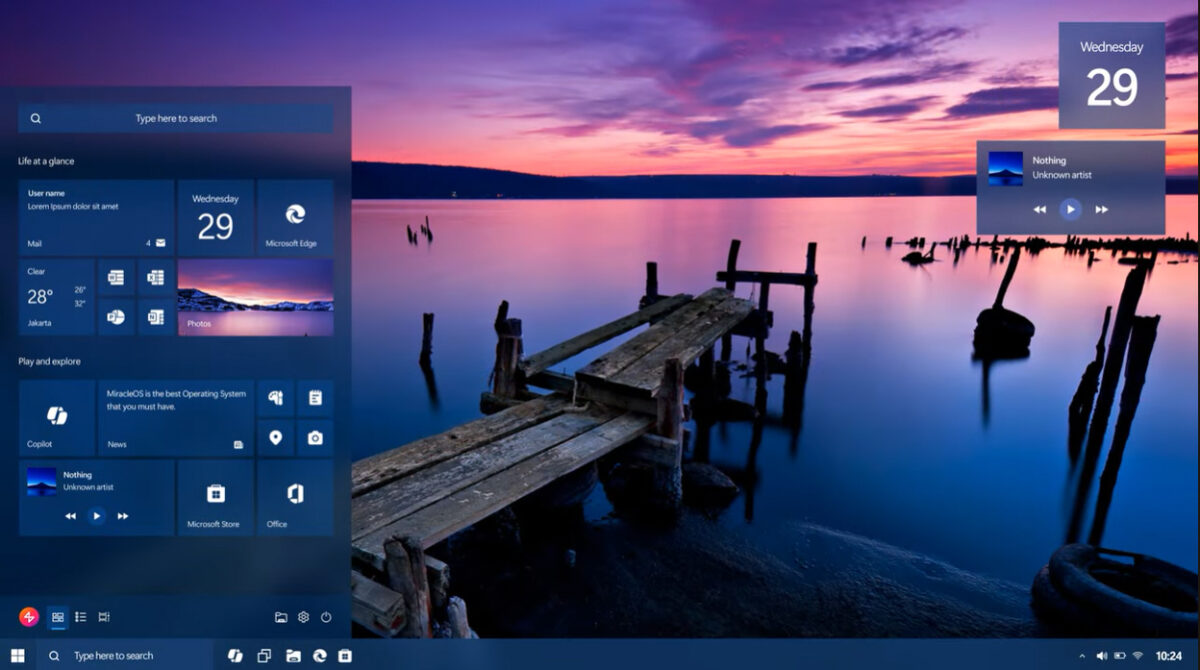The width and height of the screenshot is (1200, 670).
Task: Toggle the volume icon in the system tray
Action: [1101, 656]
